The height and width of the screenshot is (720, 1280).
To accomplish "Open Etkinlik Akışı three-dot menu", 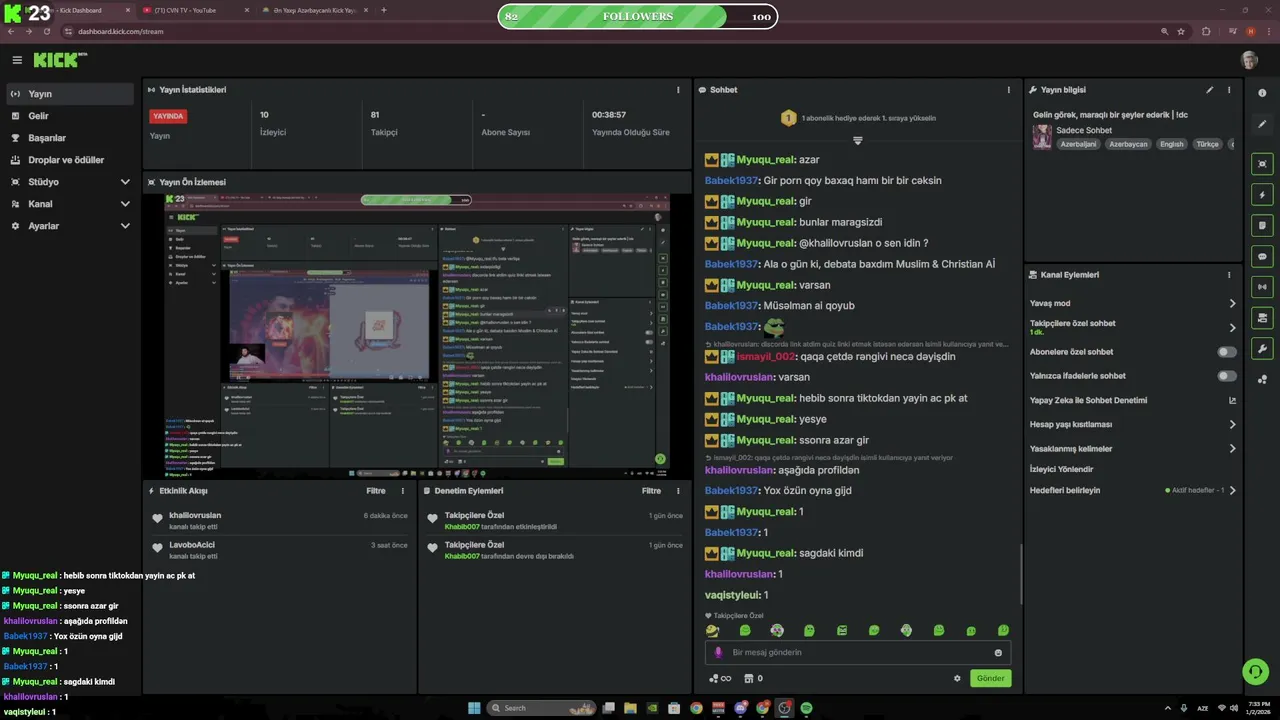I will (403, 491).
